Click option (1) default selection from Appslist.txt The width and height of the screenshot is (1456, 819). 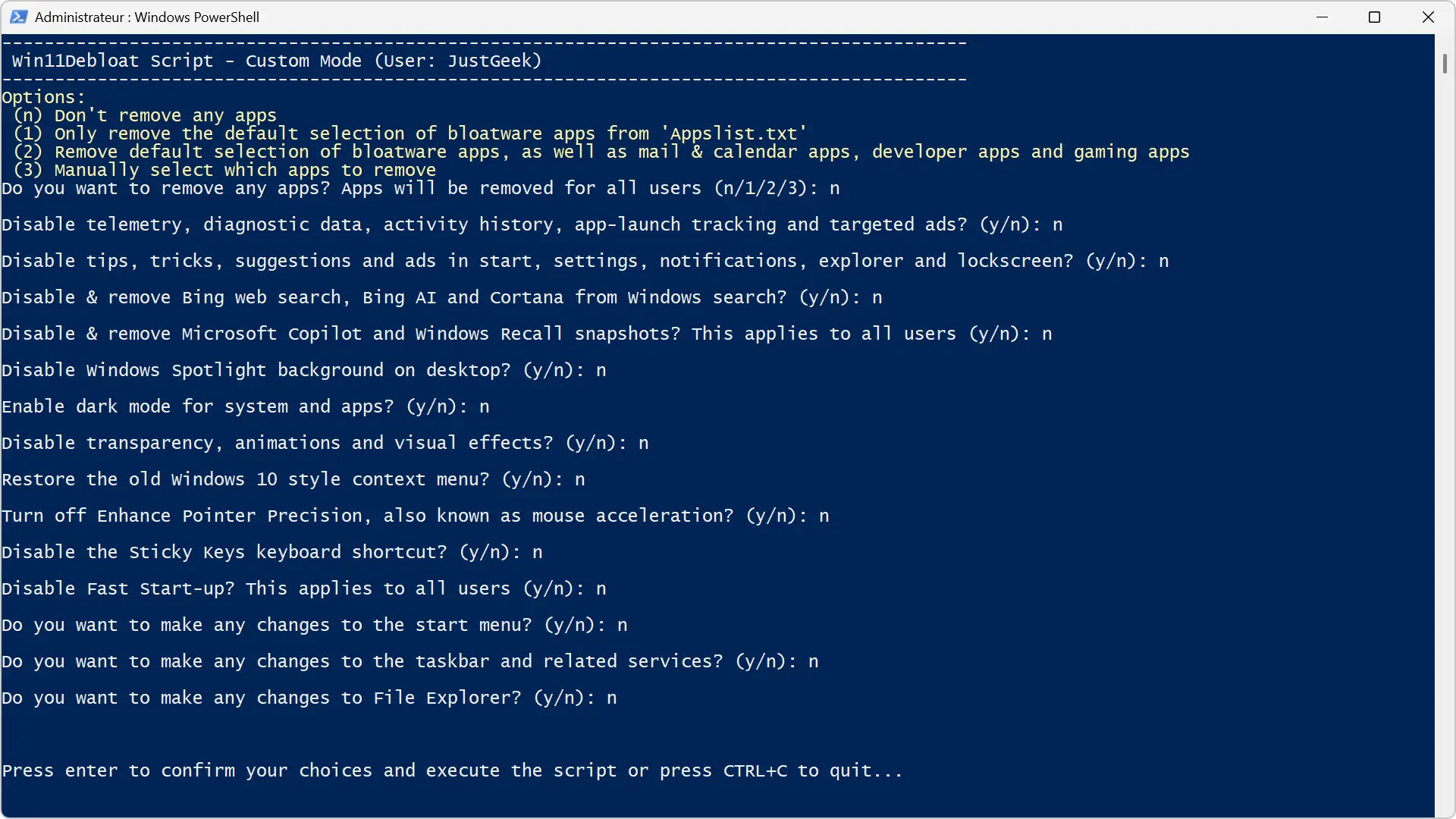410,133
